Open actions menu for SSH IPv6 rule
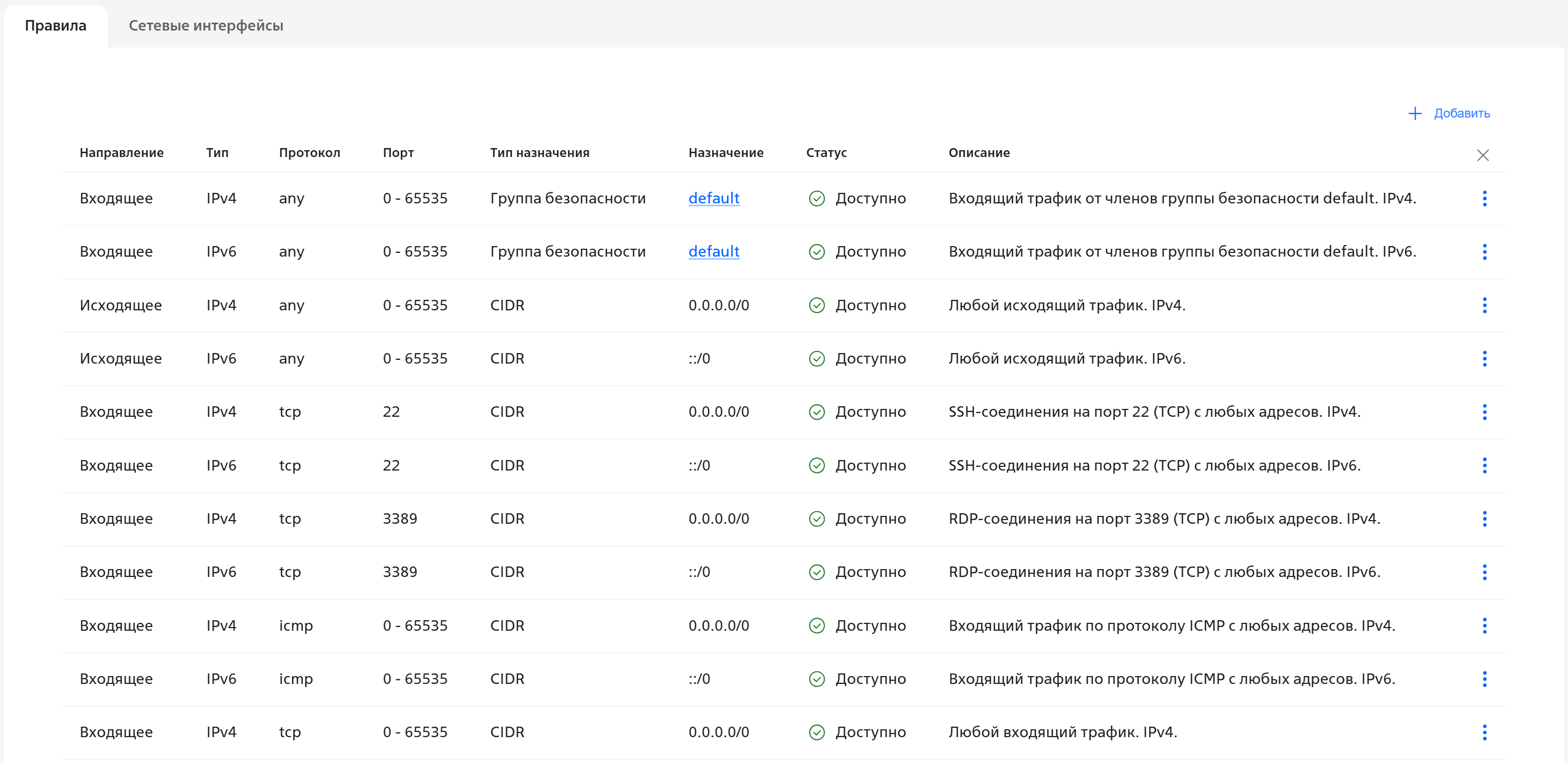The width and height of the screenshot is (1568, 763). pos(1484,465)
